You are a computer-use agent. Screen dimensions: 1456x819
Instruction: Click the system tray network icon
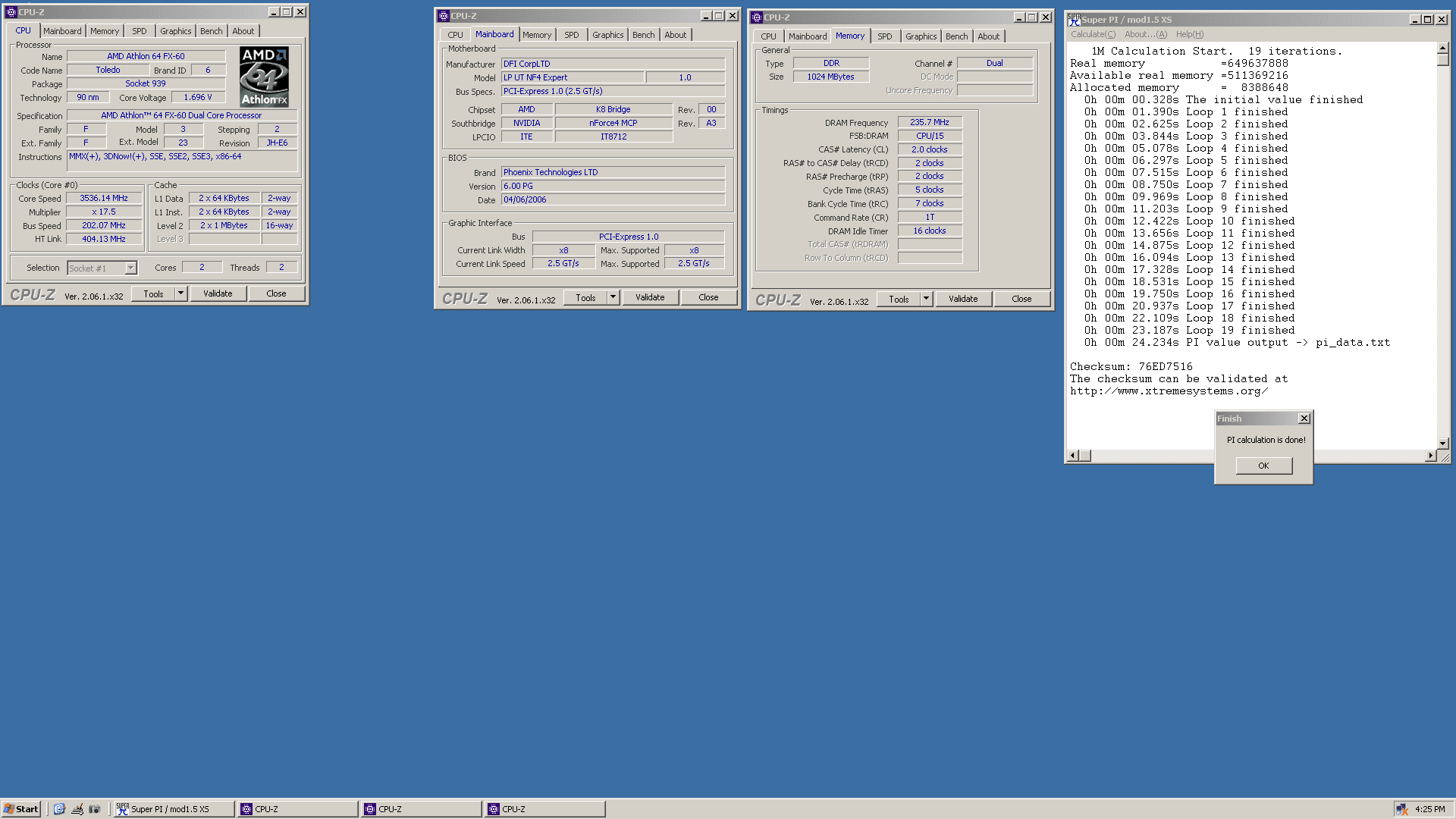tap(1402, 809)
